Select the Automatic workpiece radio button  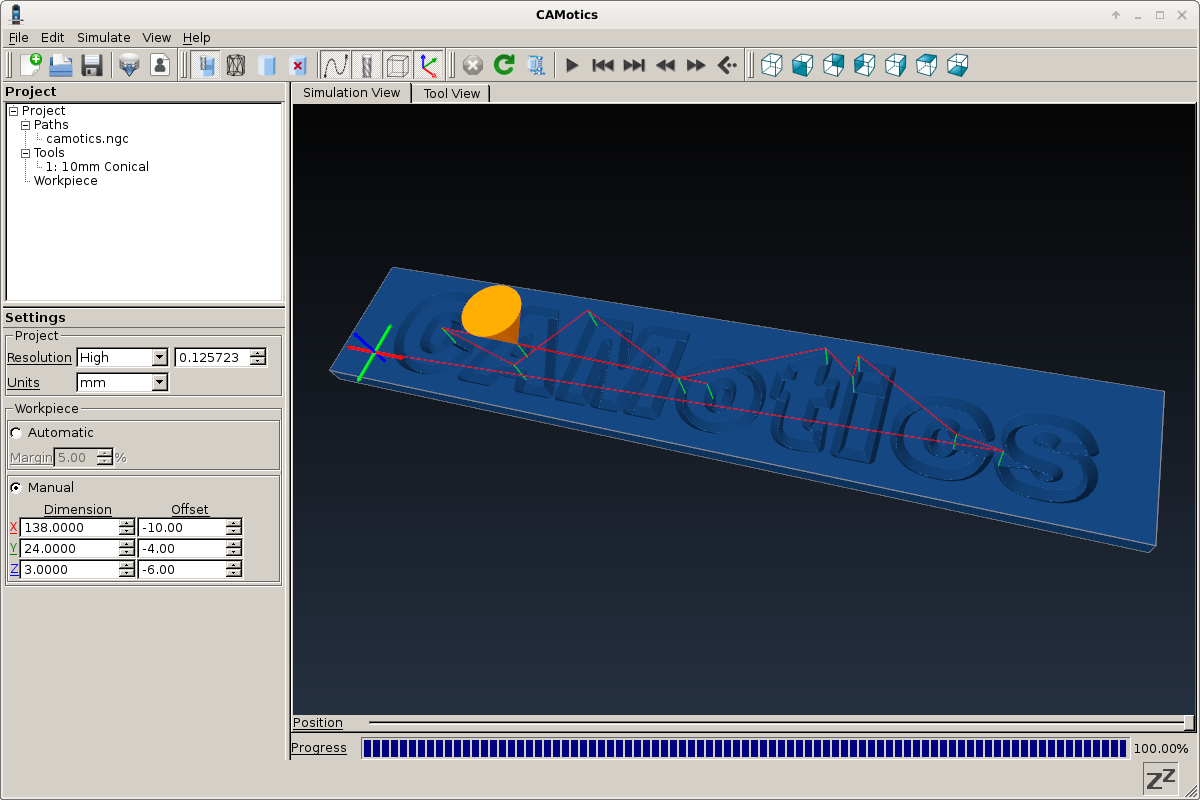coord(16,433)
